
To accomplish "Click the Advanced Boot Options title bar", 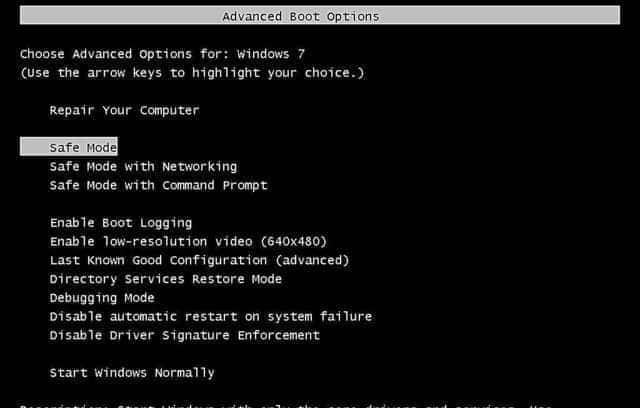I will tap(300, 17).
